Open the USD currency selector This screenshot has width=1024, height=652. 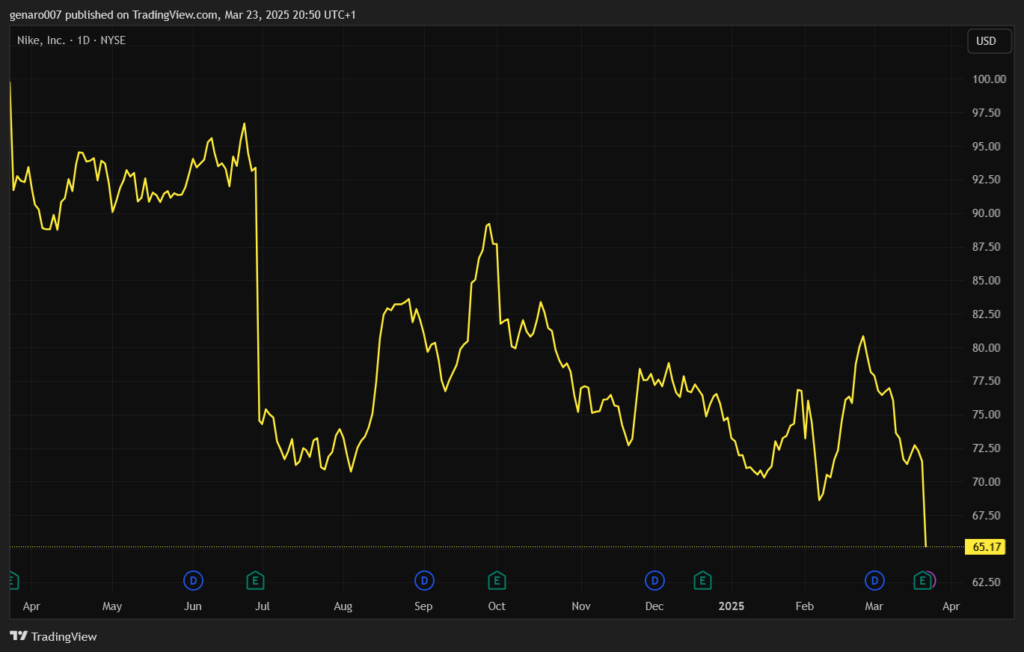[x=986, y=41]
